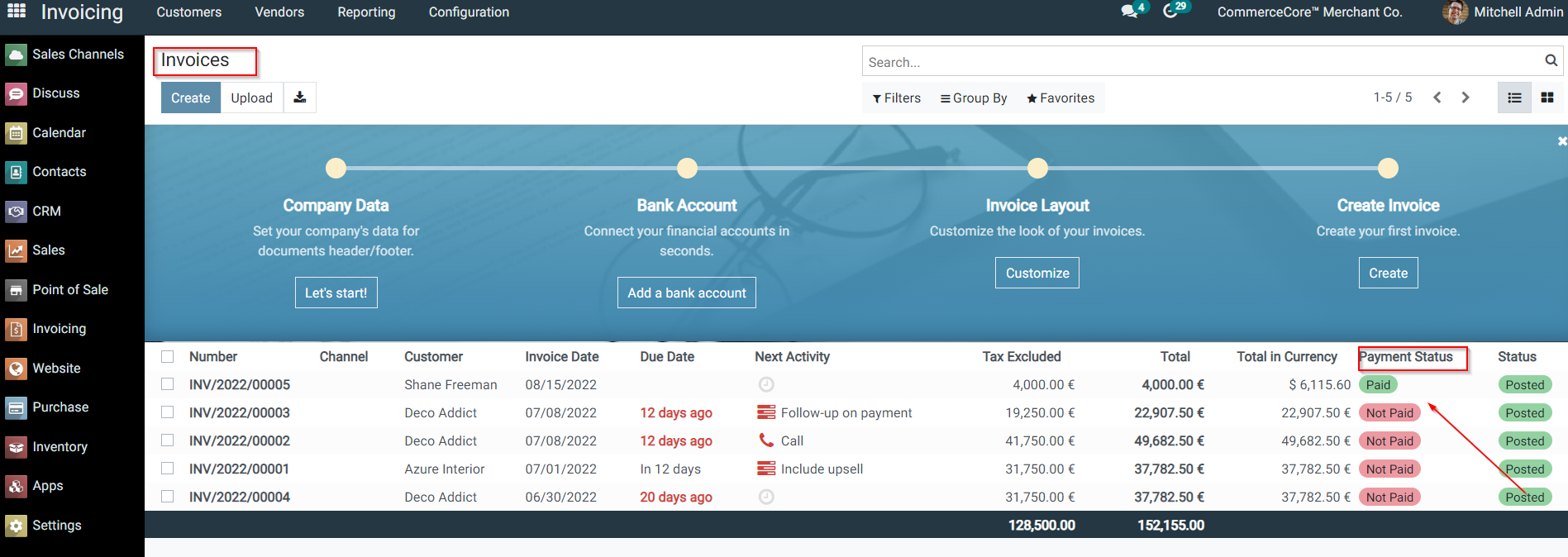Open the Website app icon
The width and height of the screenshot is (1568, 557).
click(16, 369)
